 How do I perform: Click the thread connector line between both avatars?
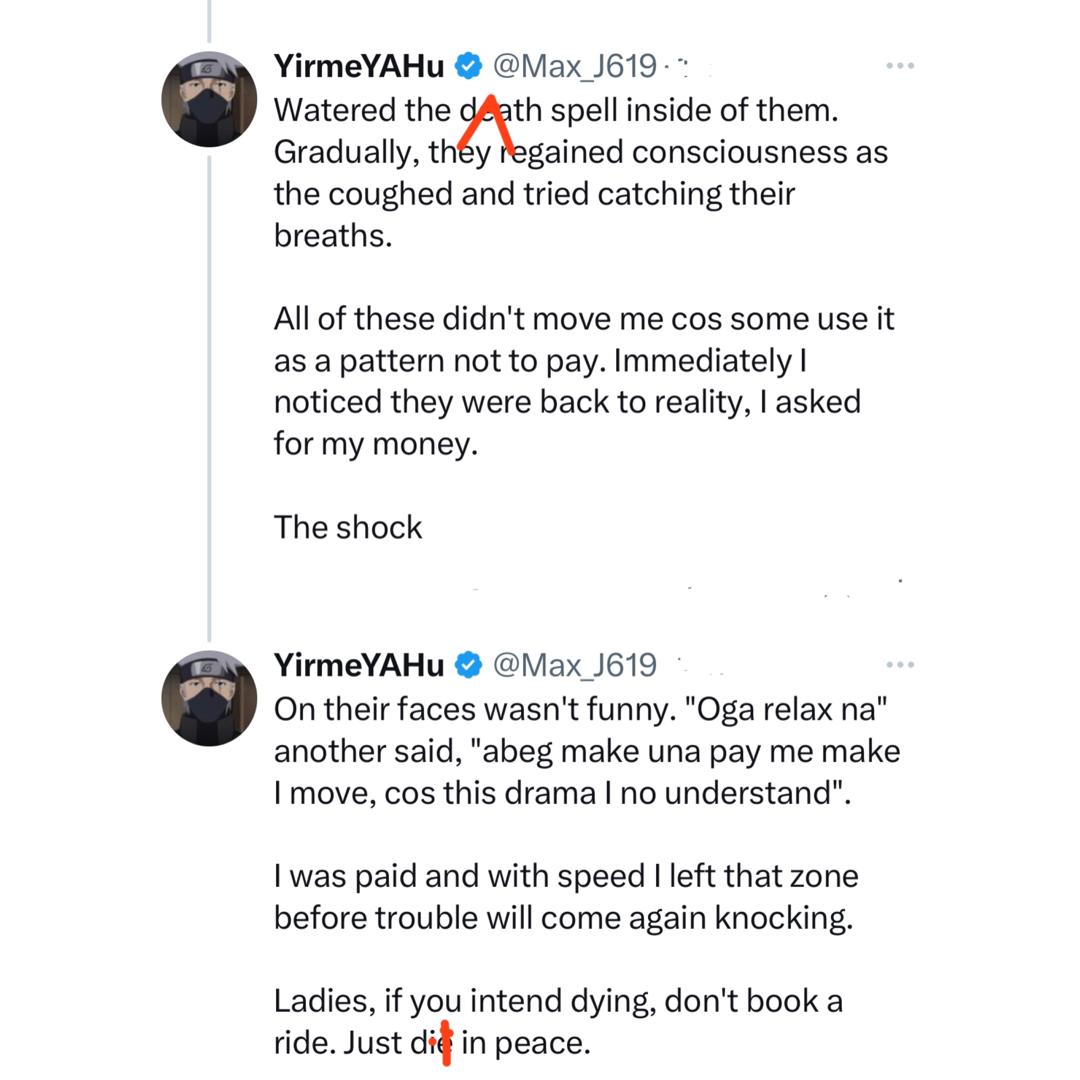209,400
